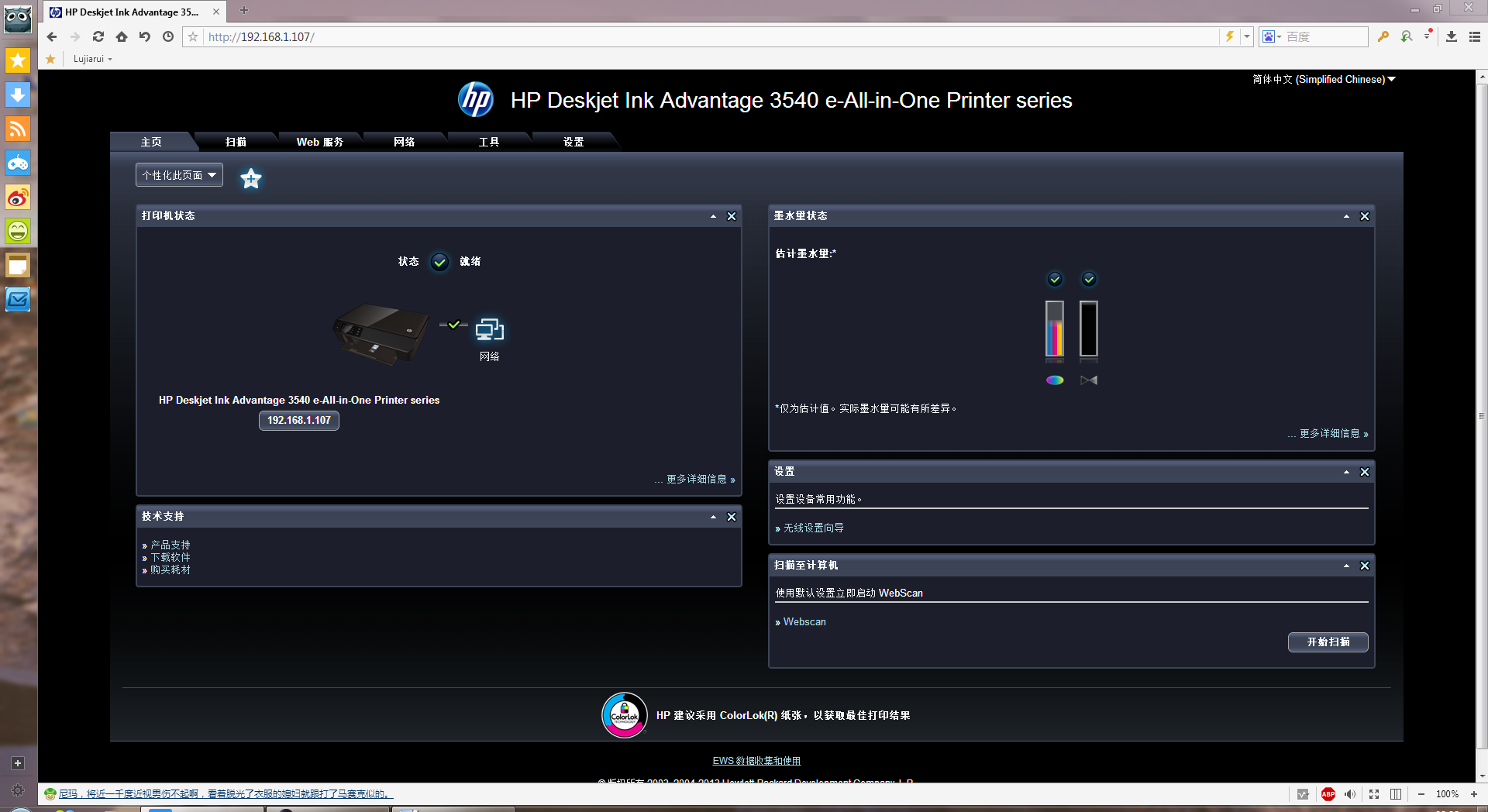
Task: Click the ABP adblock status icon
Action: click(1328, 794)
